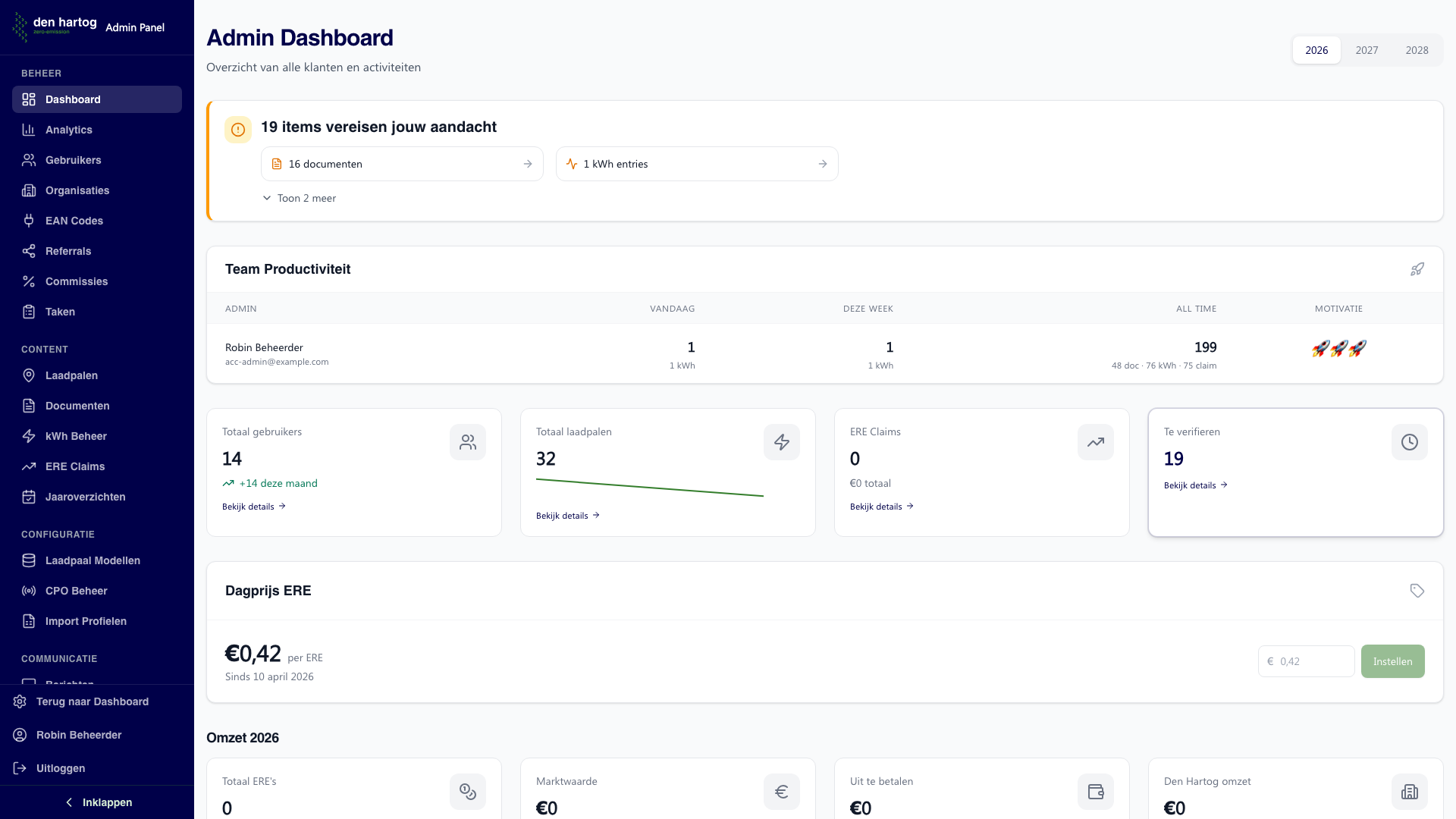Open Laadpalen map pin icon
The image size is (1456, 819).
(29, 375)
